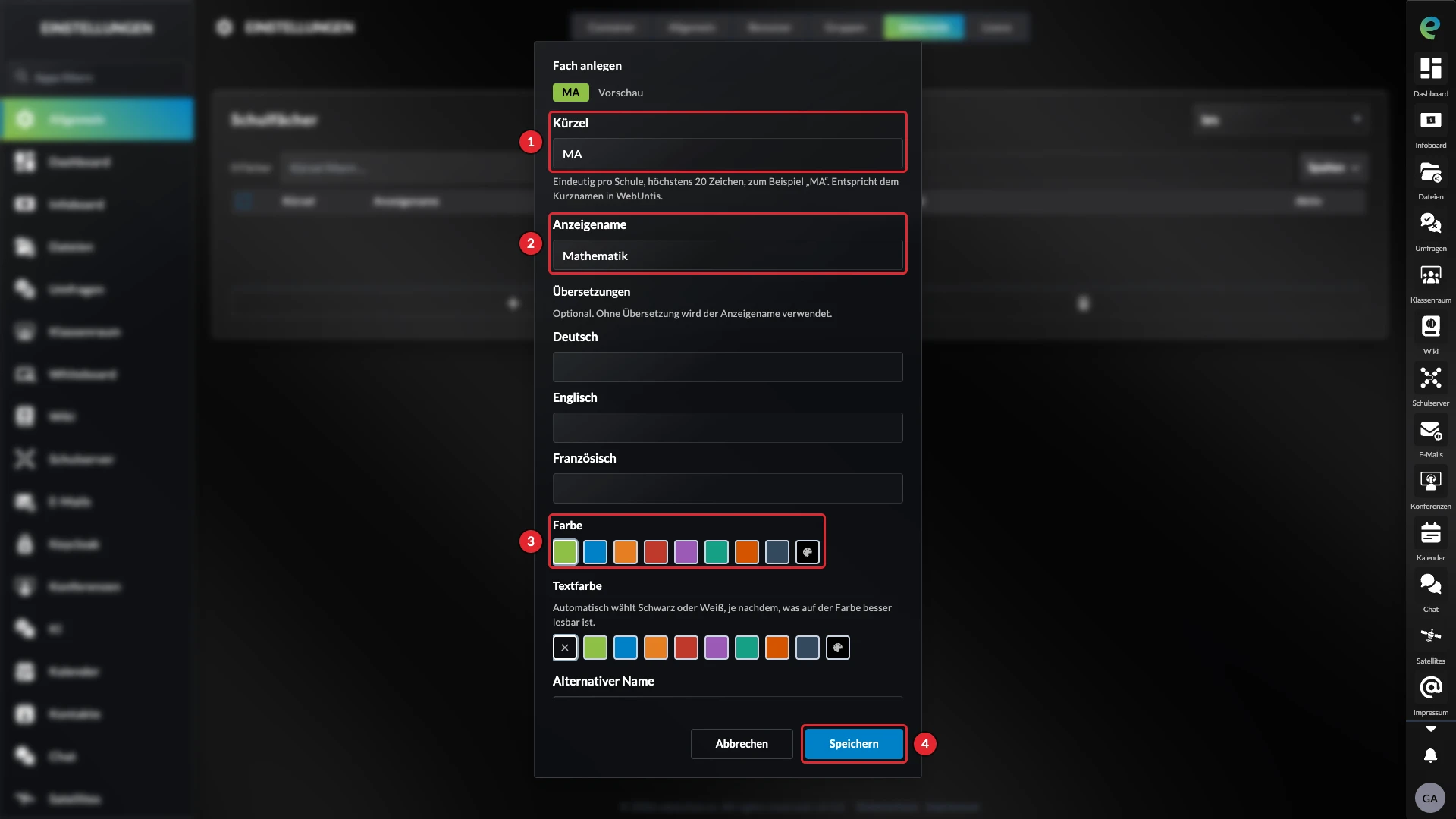Focus the Anzeigename input field
The height and width of the screenshot is (819, 1456).
tap(727, 256)
